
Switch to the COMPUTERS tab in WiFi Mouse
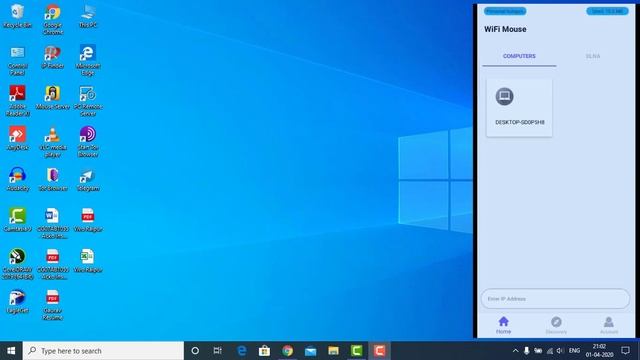tap(519, 56)
